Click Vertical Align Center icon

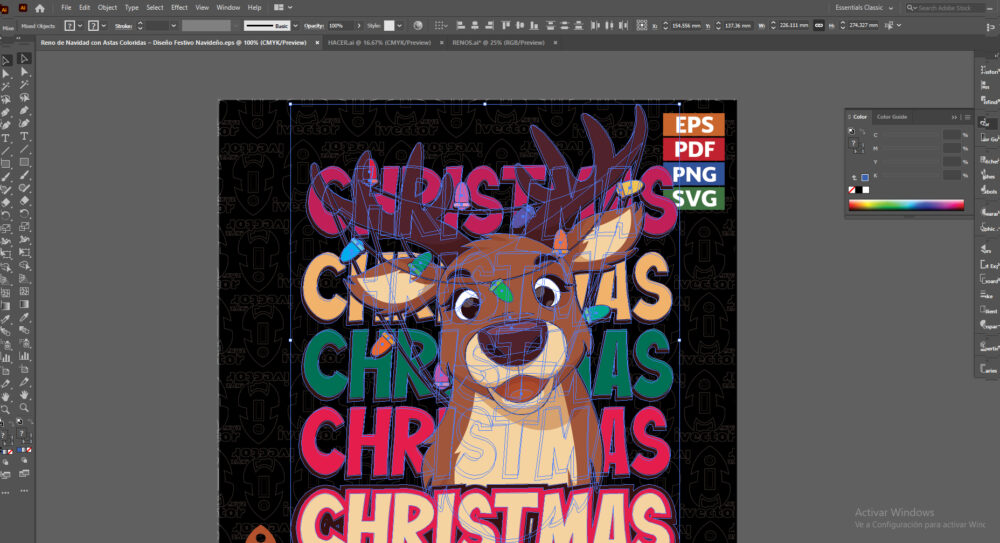click(x=520, y=26)
